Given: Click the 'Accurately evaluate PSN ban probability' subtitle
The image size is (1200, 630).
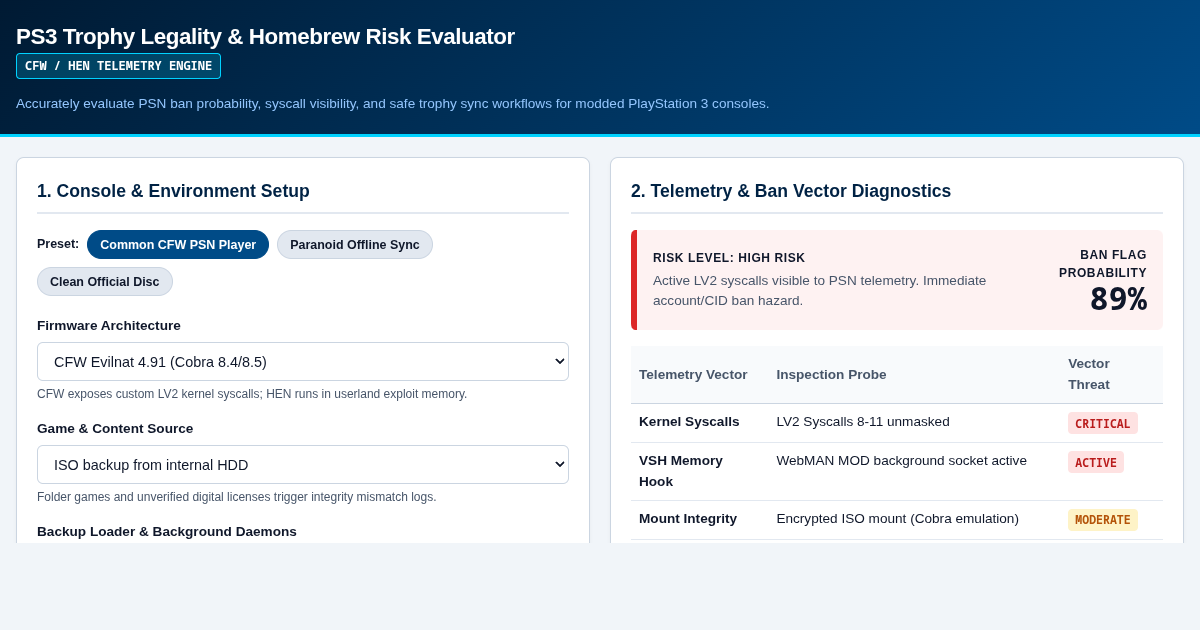Looking at the screenshot, I should click(x=393, y=104).
